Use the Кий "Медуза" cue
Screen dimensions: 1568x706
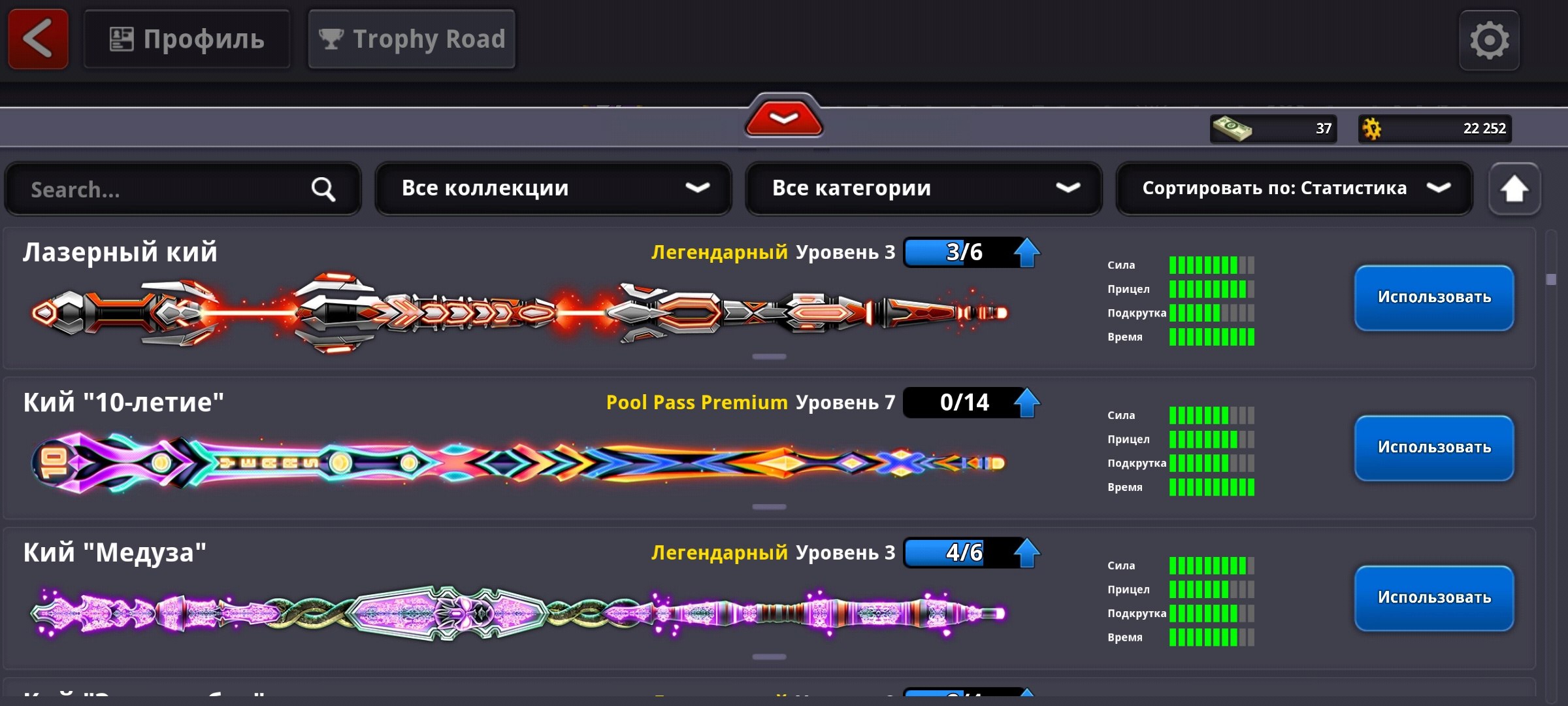pos(1434,598)
